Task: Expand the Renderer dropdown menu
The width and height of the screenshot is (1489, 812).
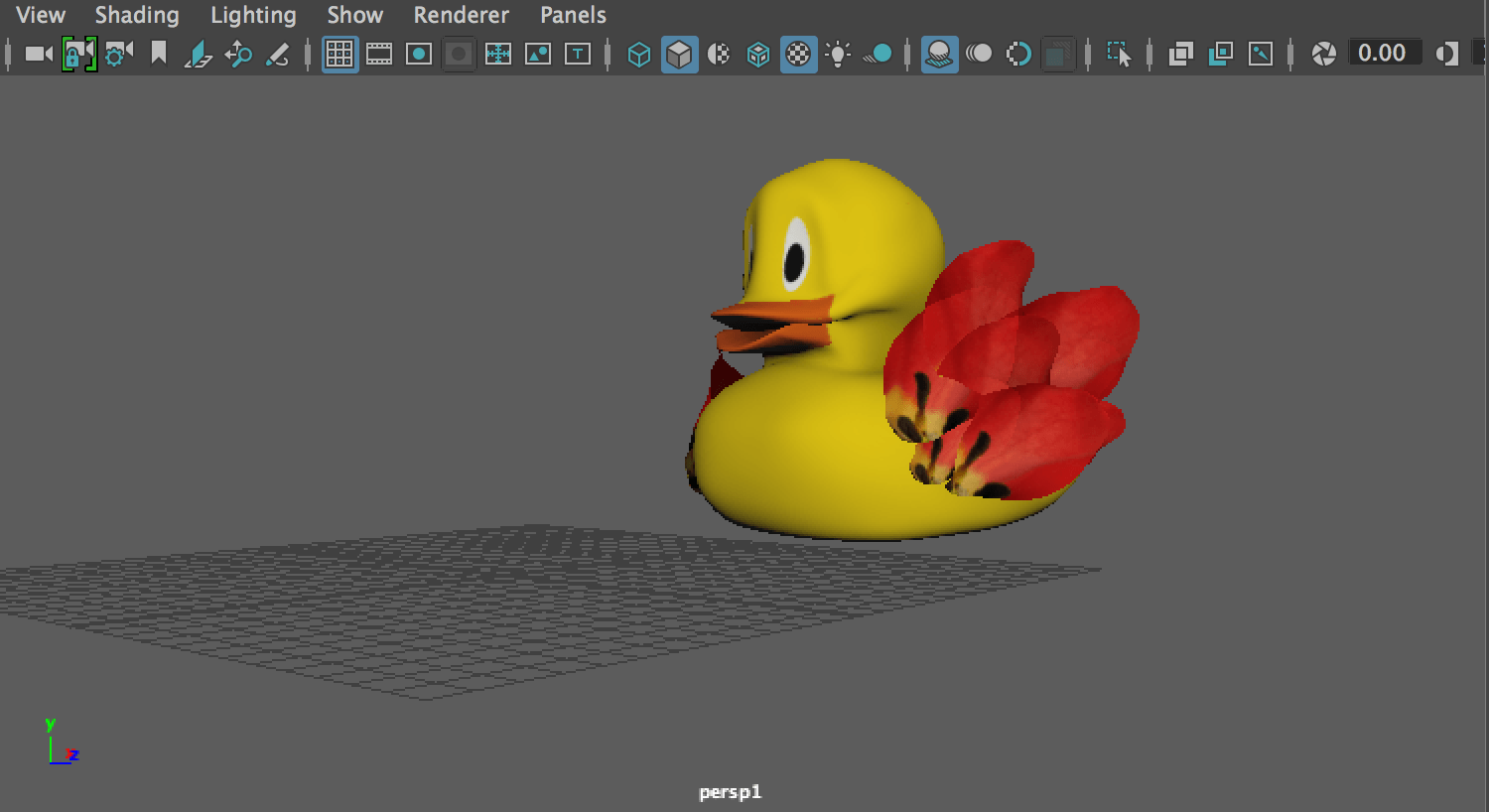Action: pos(461,15)
